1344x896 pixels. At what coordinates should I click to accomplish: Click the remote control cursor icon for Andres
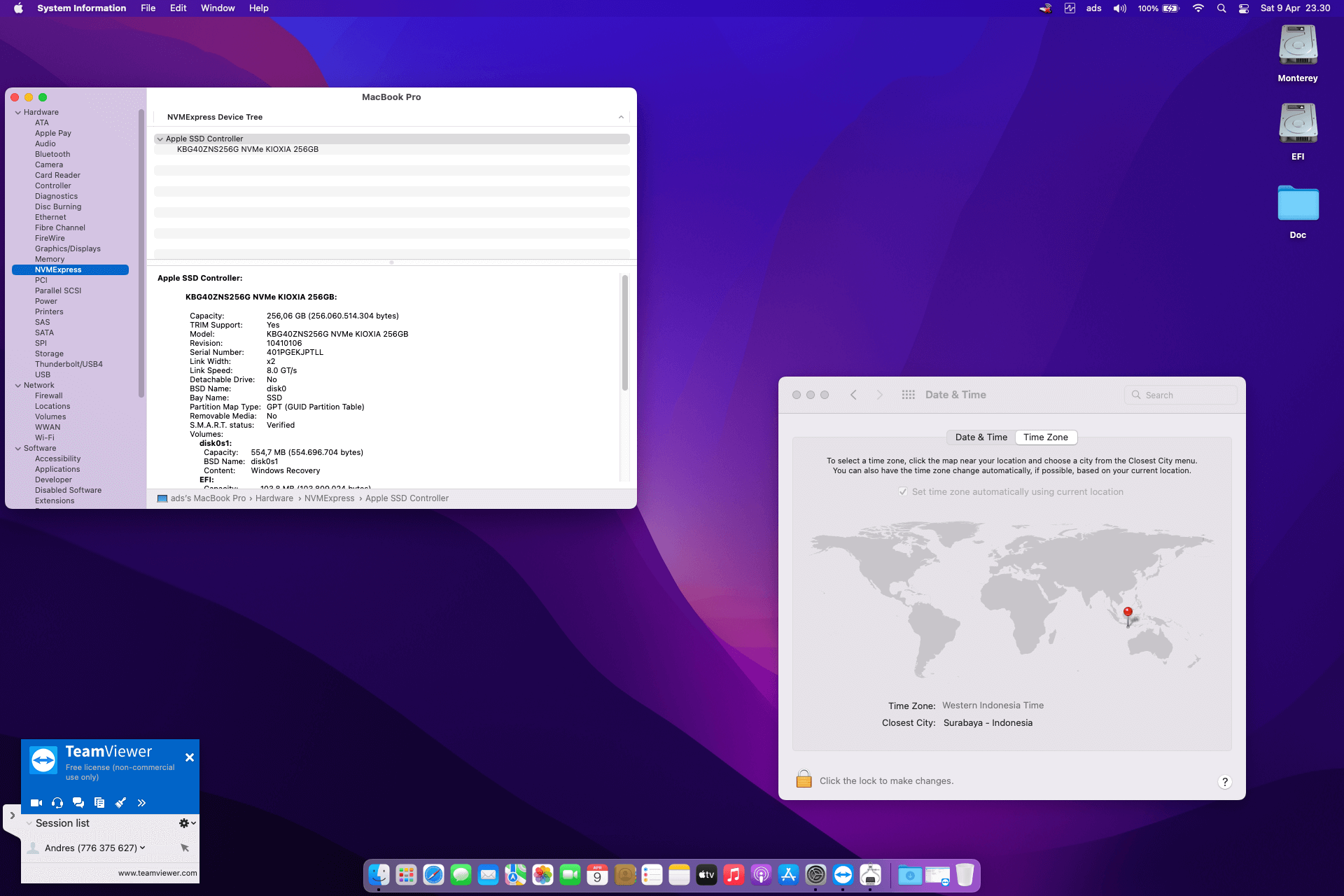pyautogui.click(x=185, y=848)
